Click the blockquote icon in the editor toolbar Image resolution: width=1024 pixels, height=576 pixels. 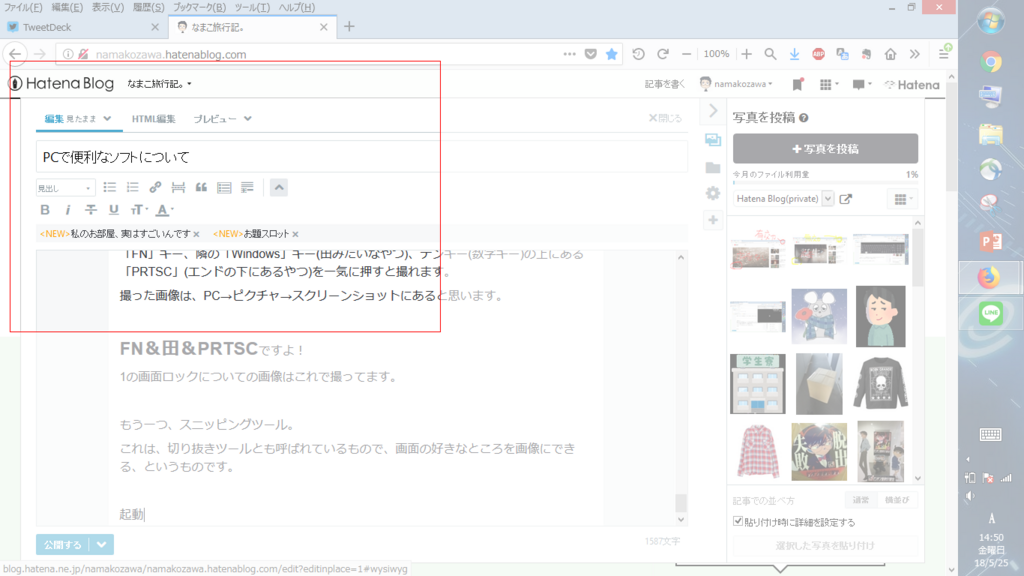(202, 187)
